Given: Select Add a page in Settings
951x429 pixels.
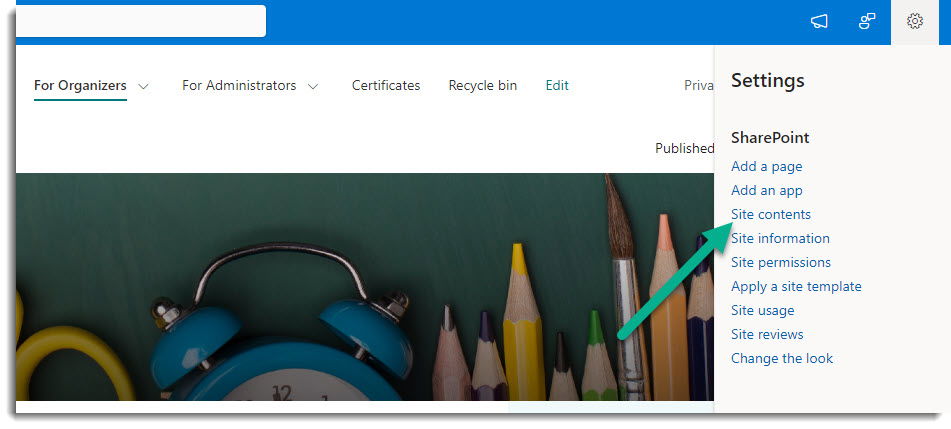Looking at the screenshot, I should [x=767, y=166].
